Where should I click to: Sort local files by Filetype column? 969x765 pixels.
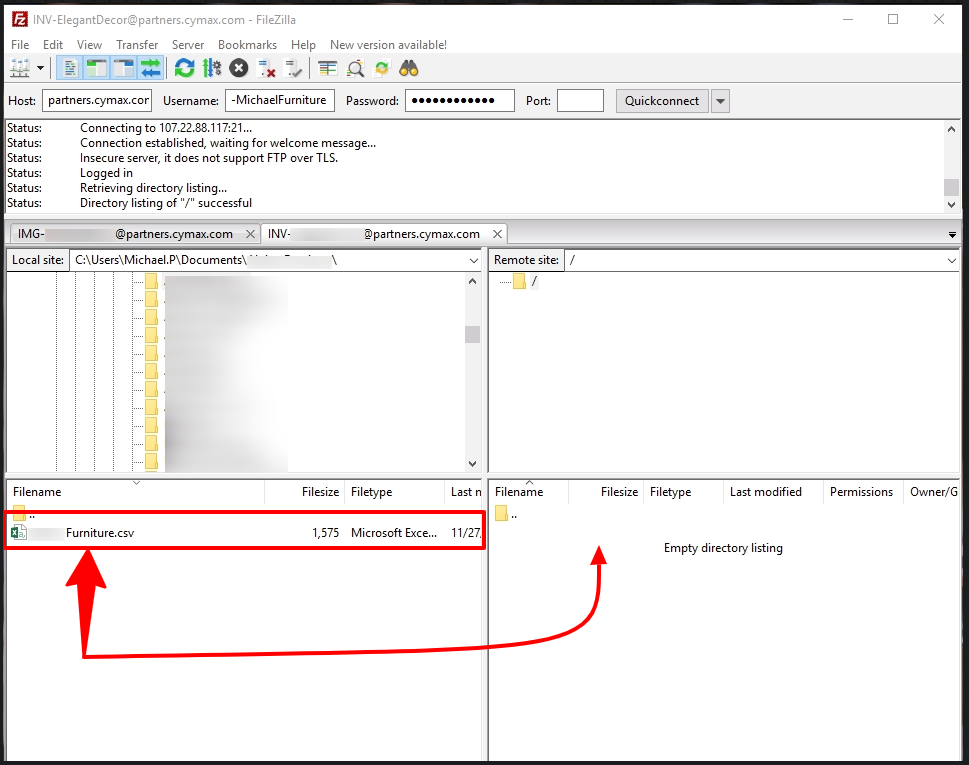[394, 492]
